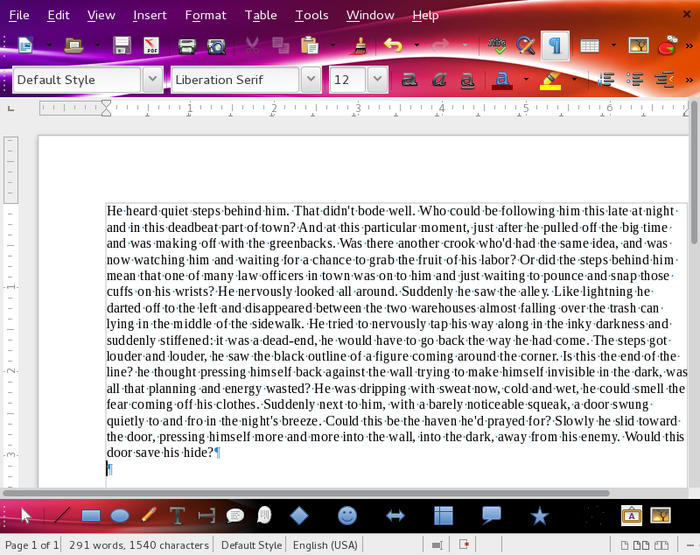Open the font name dropdown list
This screenshot has height=555, width=700.
(311, 79)
